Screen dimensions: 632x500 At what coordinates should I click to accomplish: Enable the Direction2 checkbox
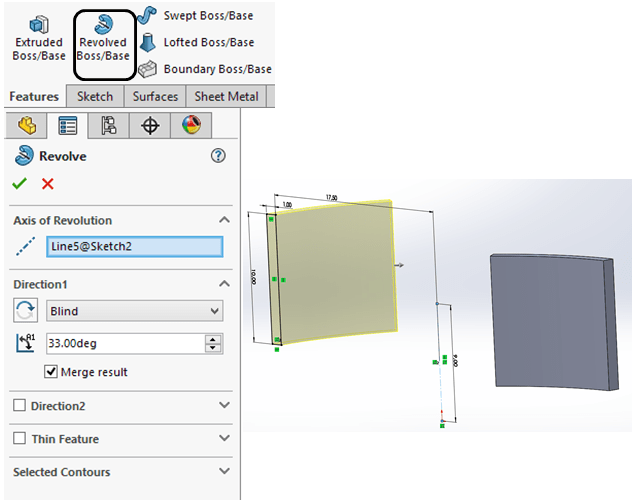(x=19, y=406)
